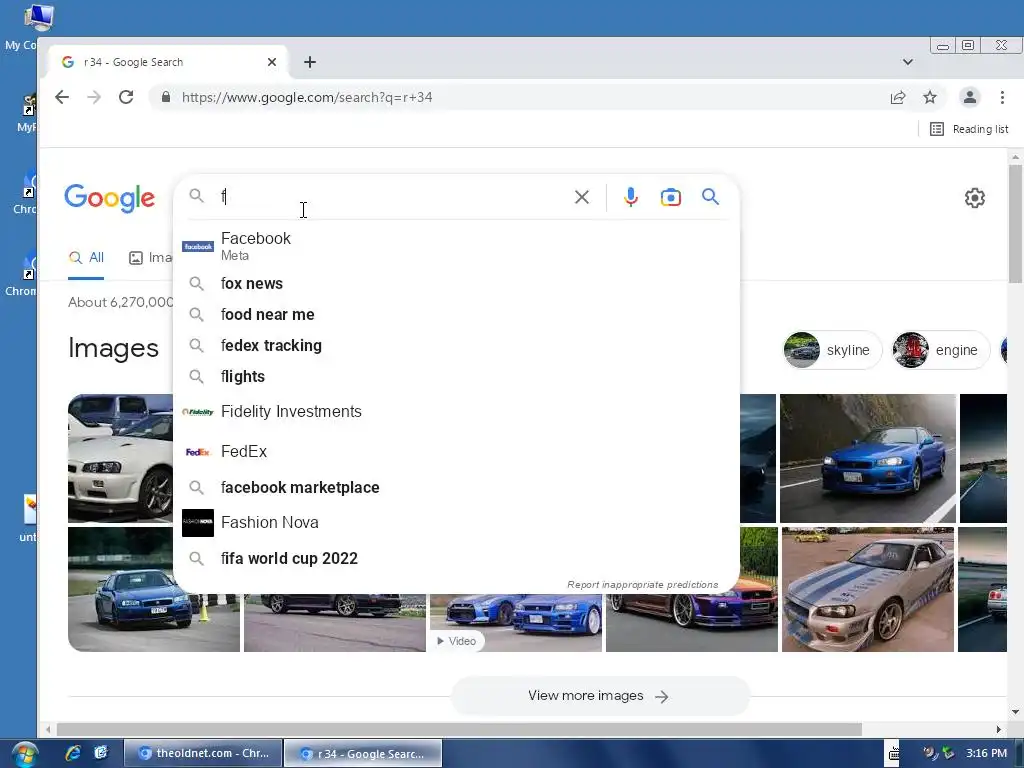Choose fifa world cup 2022 suggestion
1024x768 pixels.
[456, 558]
